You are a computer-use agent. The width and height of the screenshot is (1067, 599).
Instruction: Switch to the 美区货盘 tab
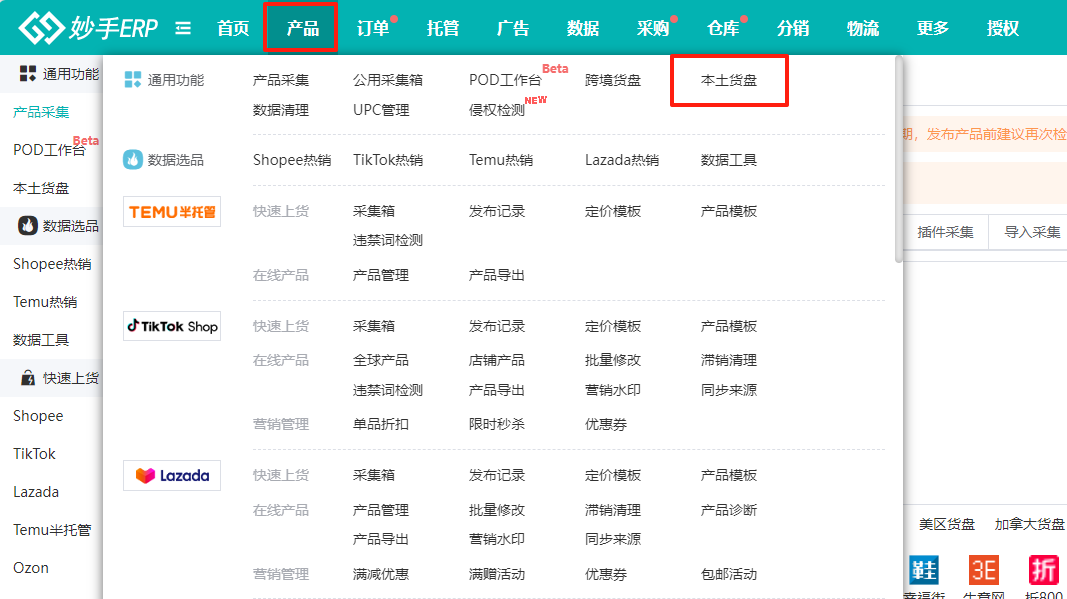coord(947,524)
